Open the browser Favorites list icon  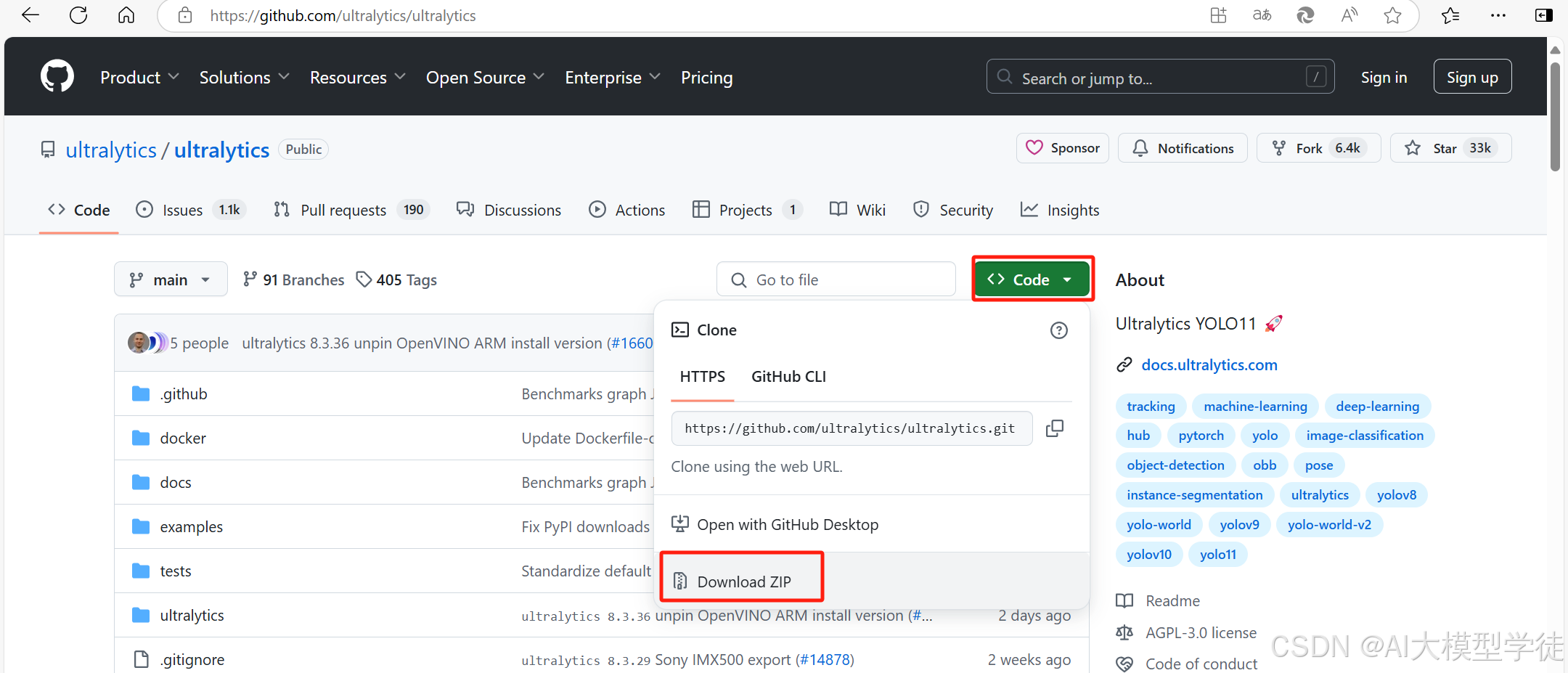point(1450,15)
